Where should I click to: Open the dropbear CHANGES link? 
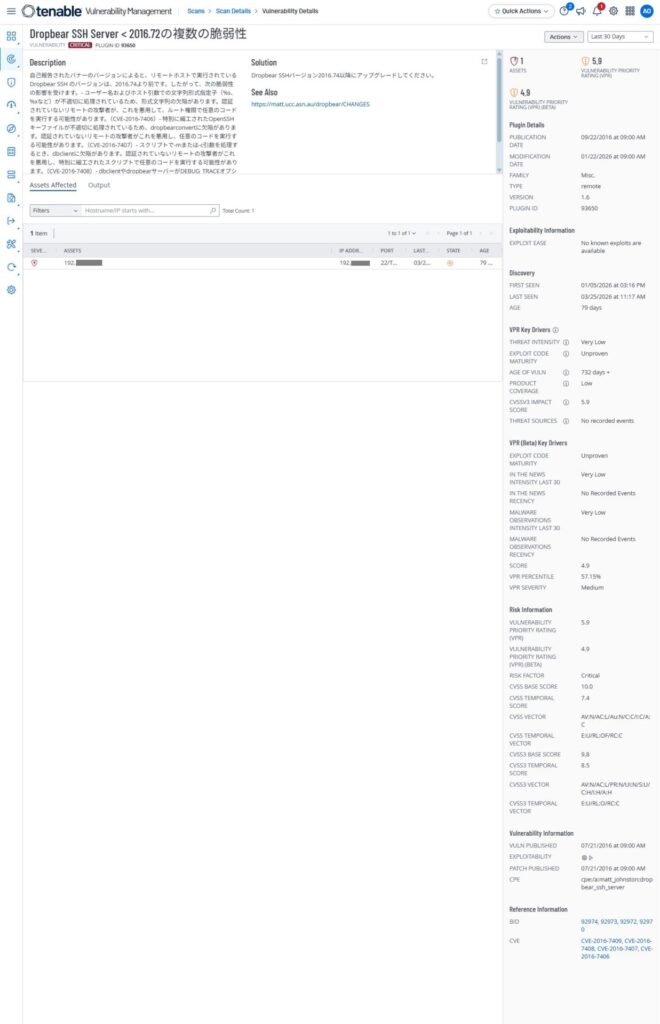310,104
